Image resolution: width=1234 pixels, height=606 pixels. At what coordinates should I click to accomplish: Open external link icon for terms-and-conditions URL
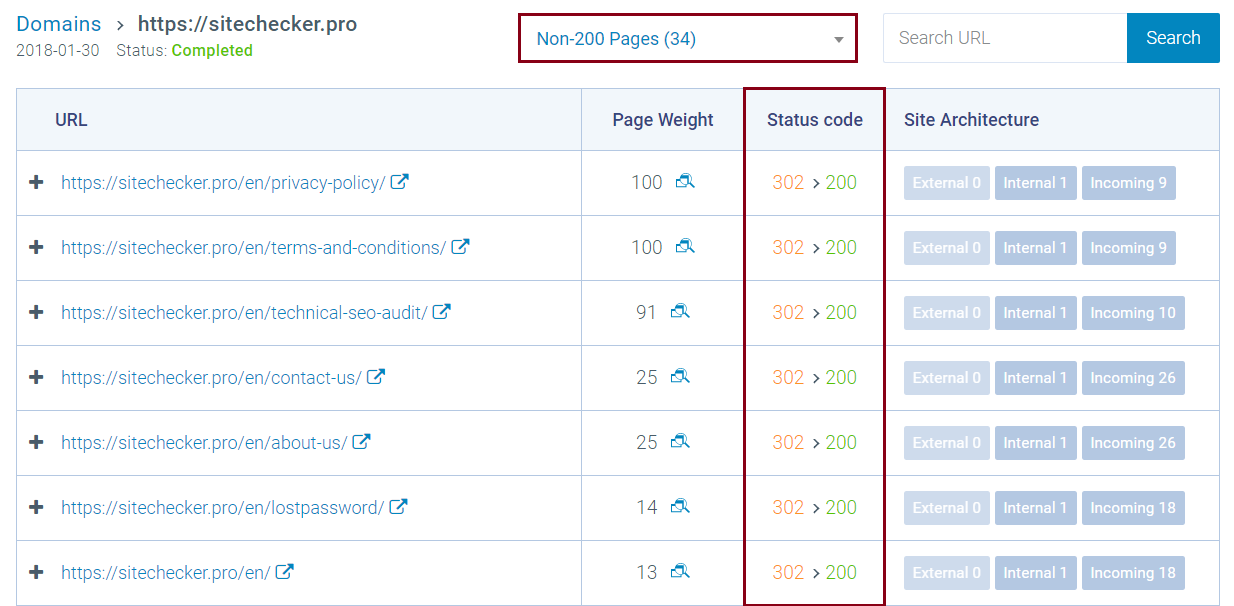tap(460, 247)
